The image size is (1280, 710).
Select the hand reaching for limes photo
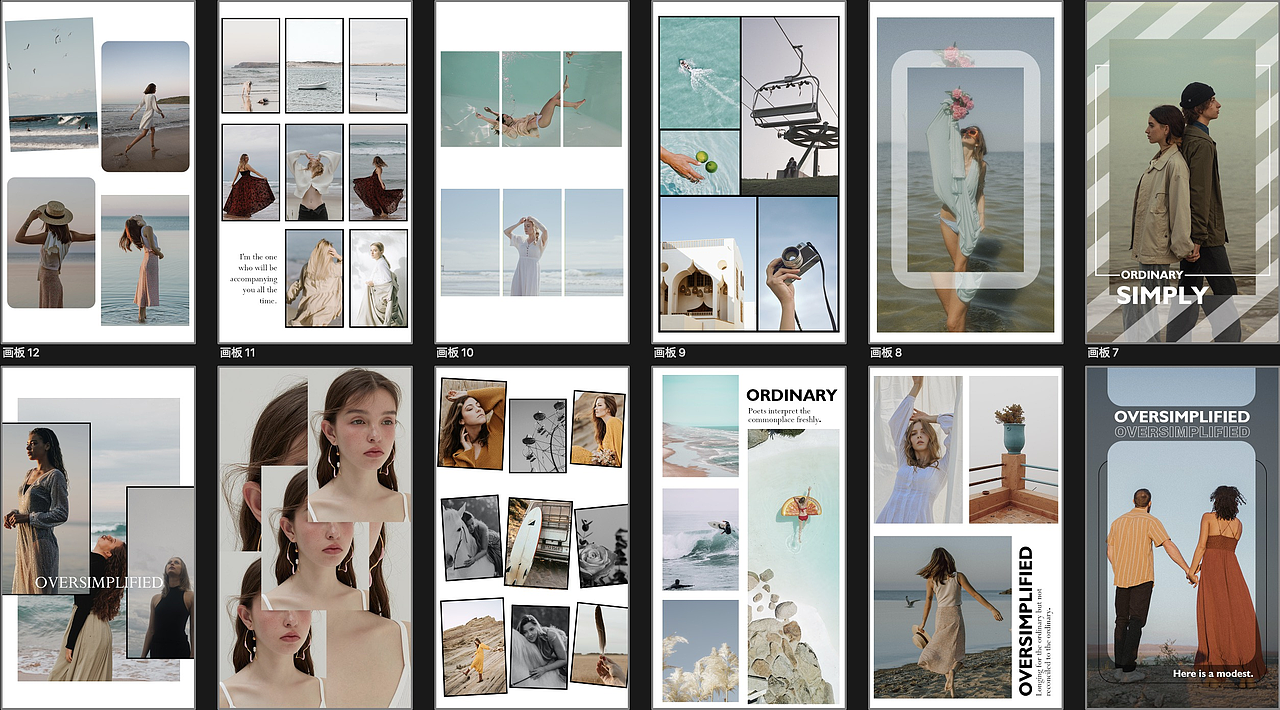pos(699,163)
